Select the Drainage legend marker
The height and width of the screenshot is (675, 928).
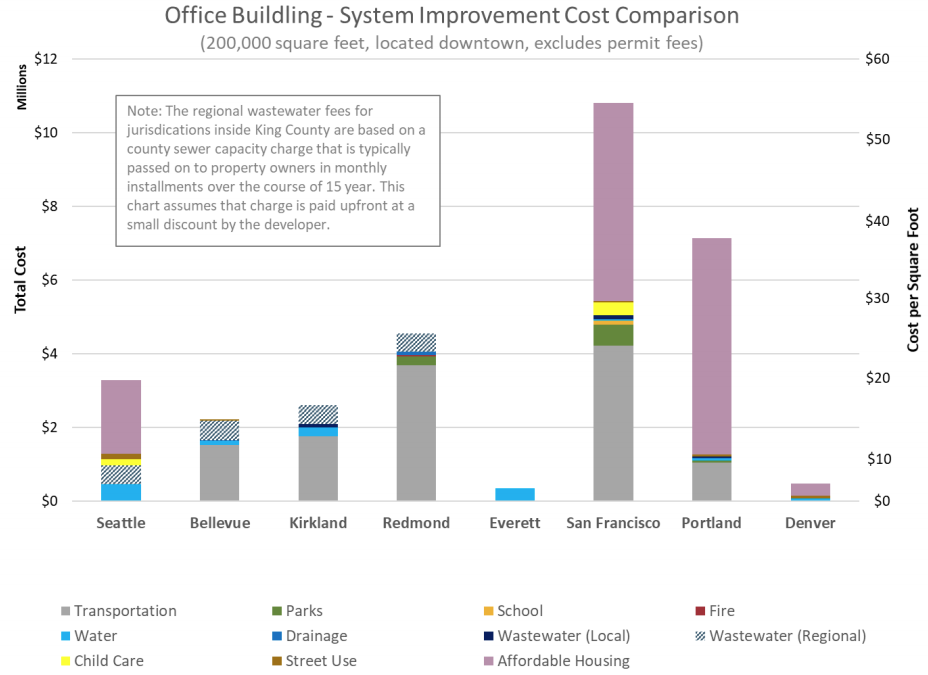[277, 636]
